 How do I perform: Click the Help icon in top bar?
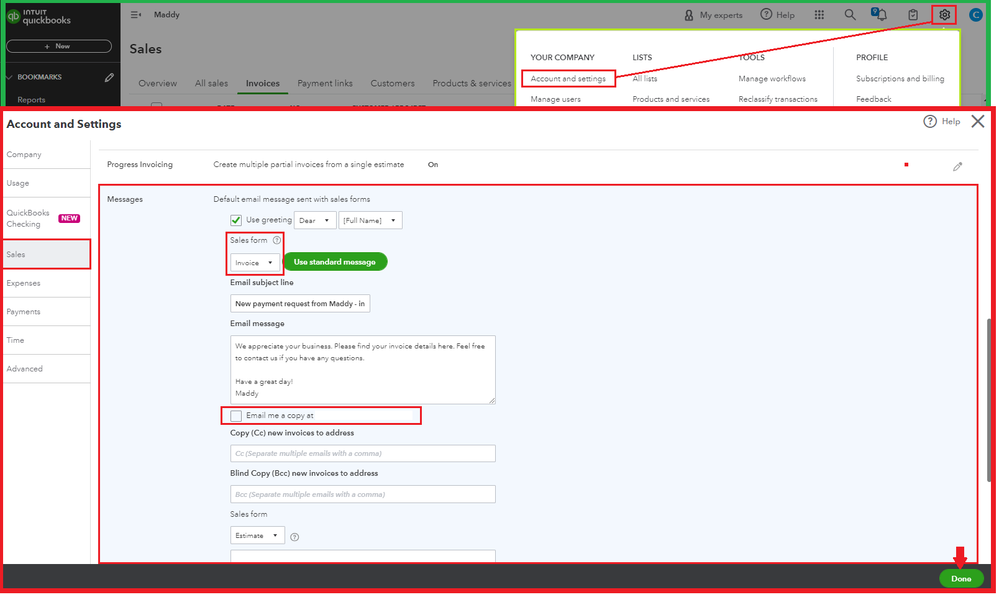[777, 15]
